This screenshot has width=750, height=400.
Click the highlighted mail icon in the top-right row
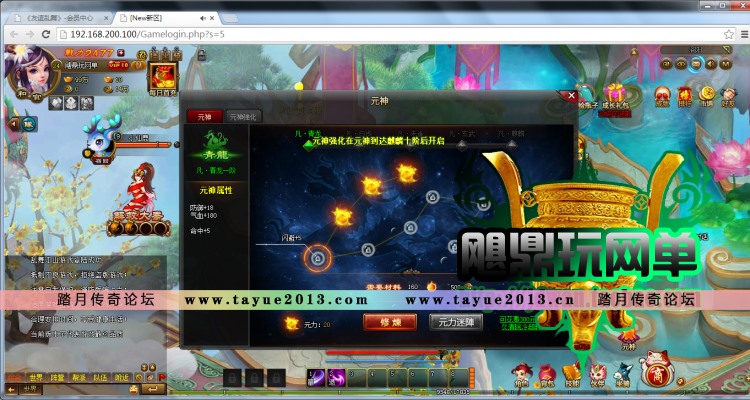coord(695,64)
